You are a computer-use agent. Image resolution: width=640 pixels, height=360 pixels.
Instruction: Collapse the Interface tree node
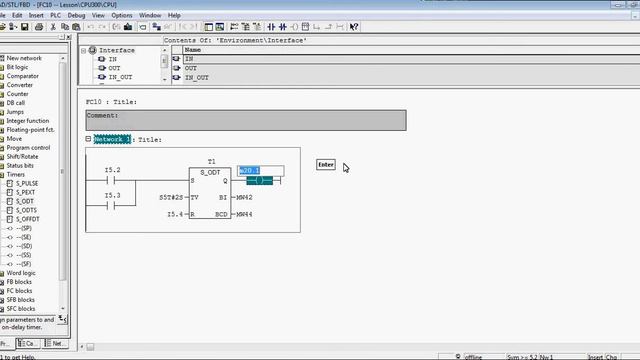tap(83, 51)
